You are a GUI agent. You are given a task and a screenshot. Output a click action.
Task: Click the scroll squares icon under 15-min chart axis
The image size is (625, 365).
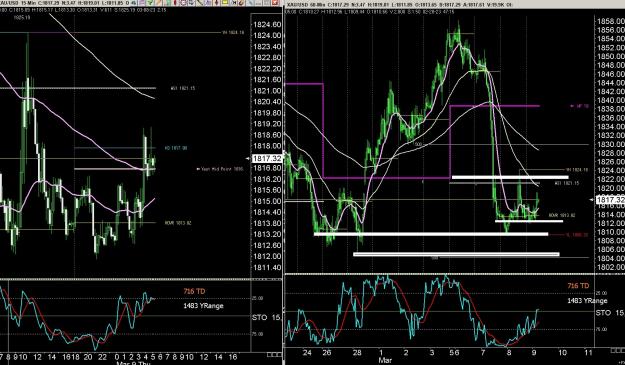coord(273,354)
